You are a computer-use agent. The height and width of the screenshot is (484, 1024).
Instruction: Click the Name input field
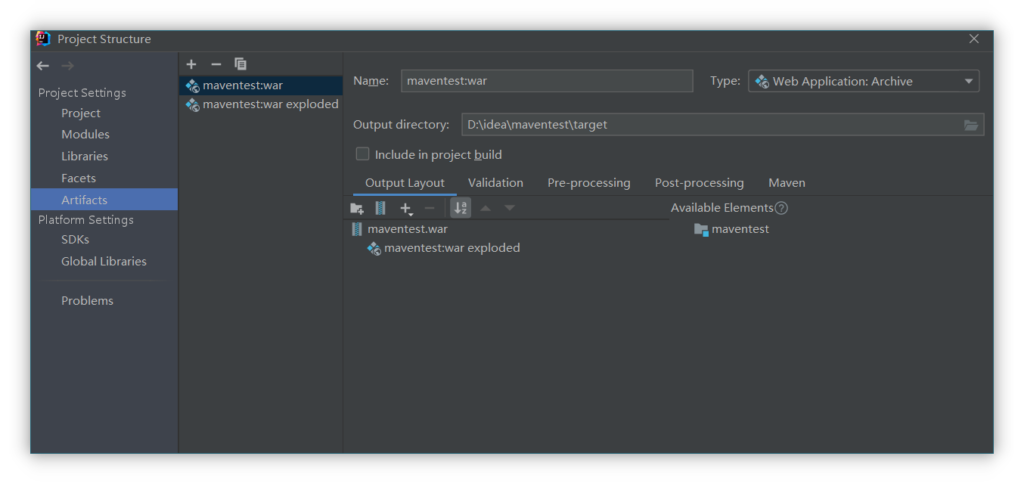[547, 81]
